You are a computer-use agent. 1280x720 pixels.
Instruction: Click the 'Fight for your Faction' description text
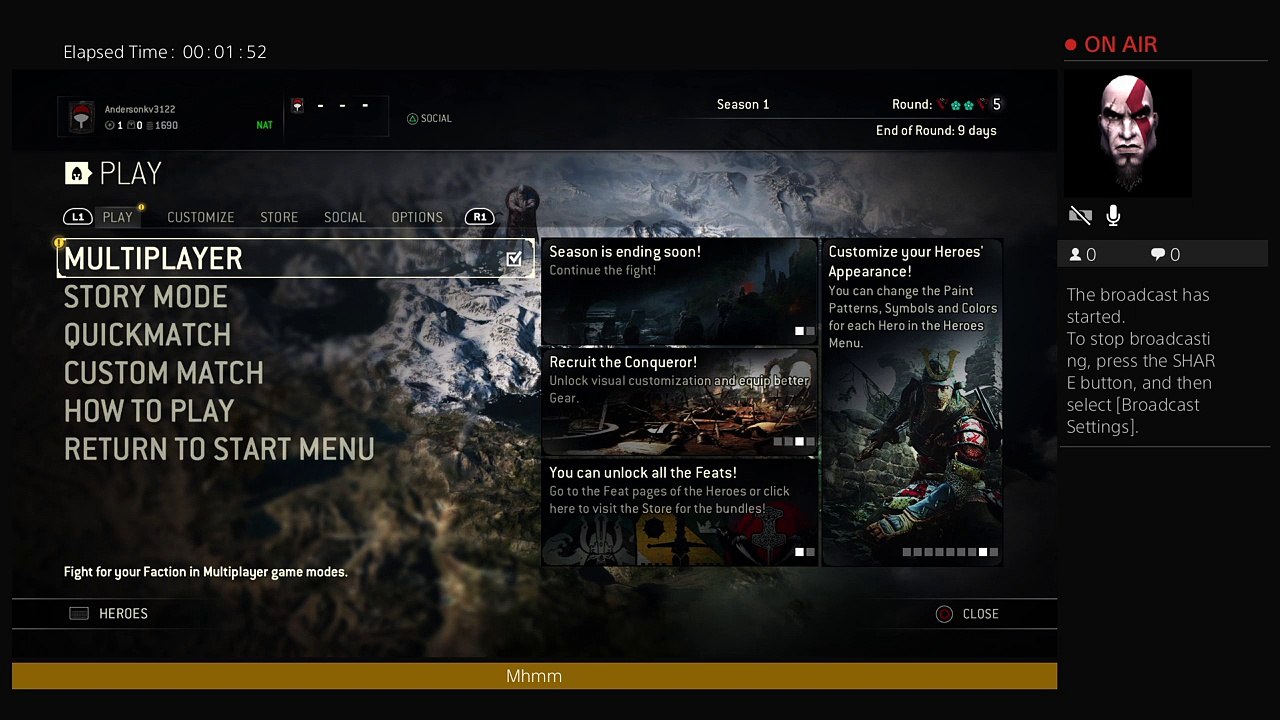205,572
